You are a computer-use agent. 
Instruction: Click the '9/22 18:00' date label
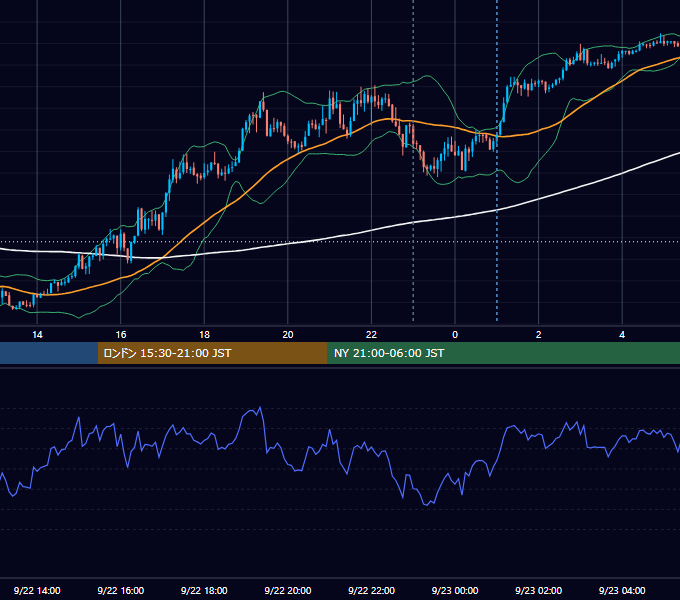click(204, 590)
